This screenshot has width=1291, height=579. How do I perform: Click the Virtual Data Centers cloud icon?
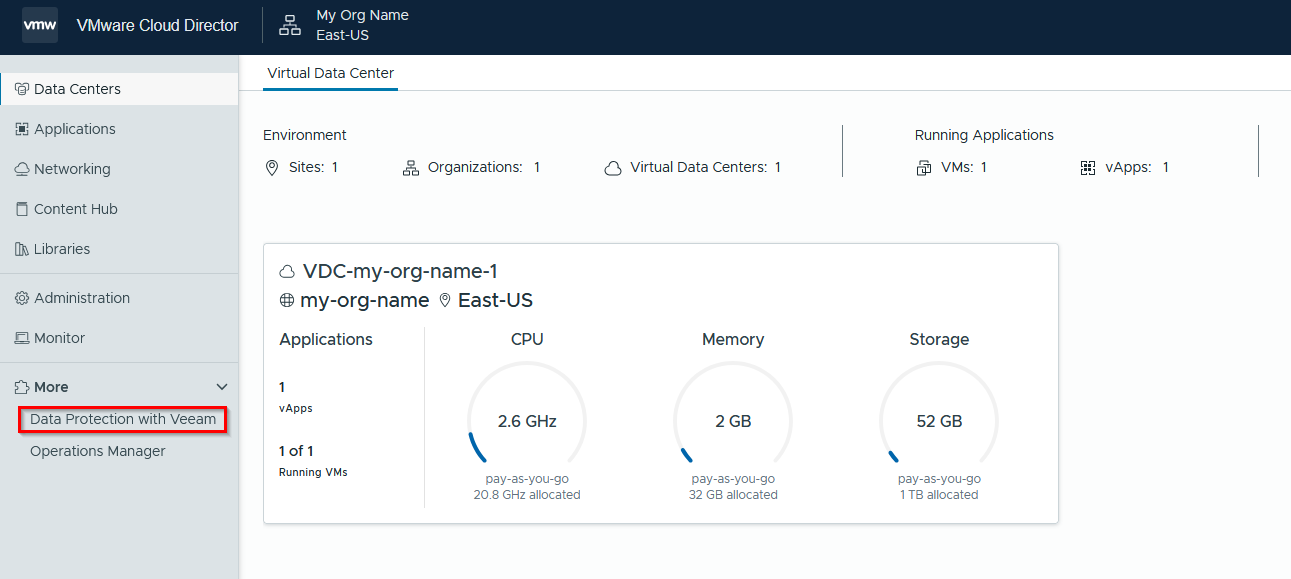point(613,168)
